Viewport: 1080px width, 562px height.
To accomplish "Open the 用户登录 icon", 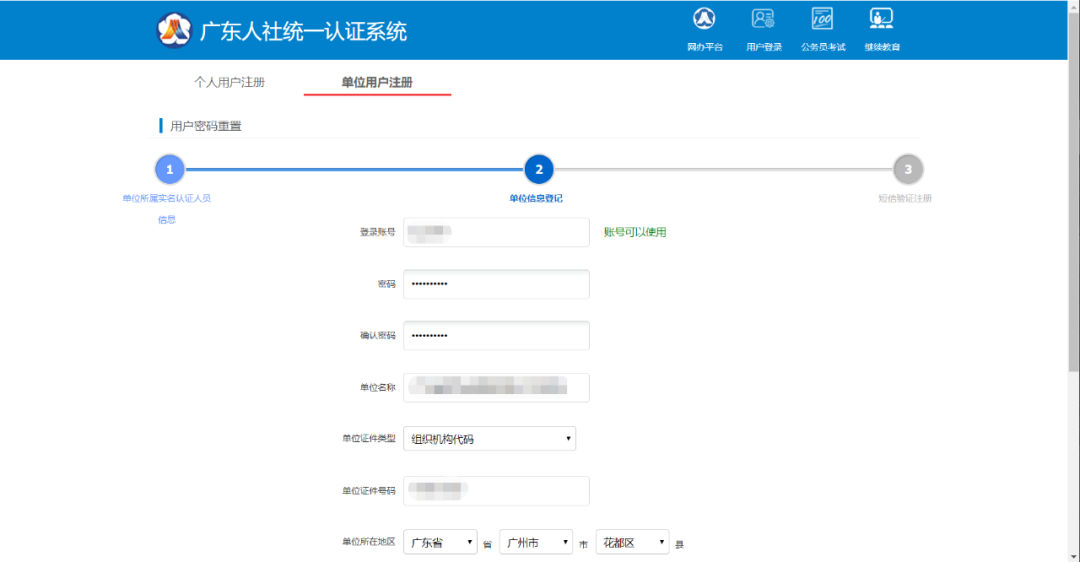I will (763, 20).
